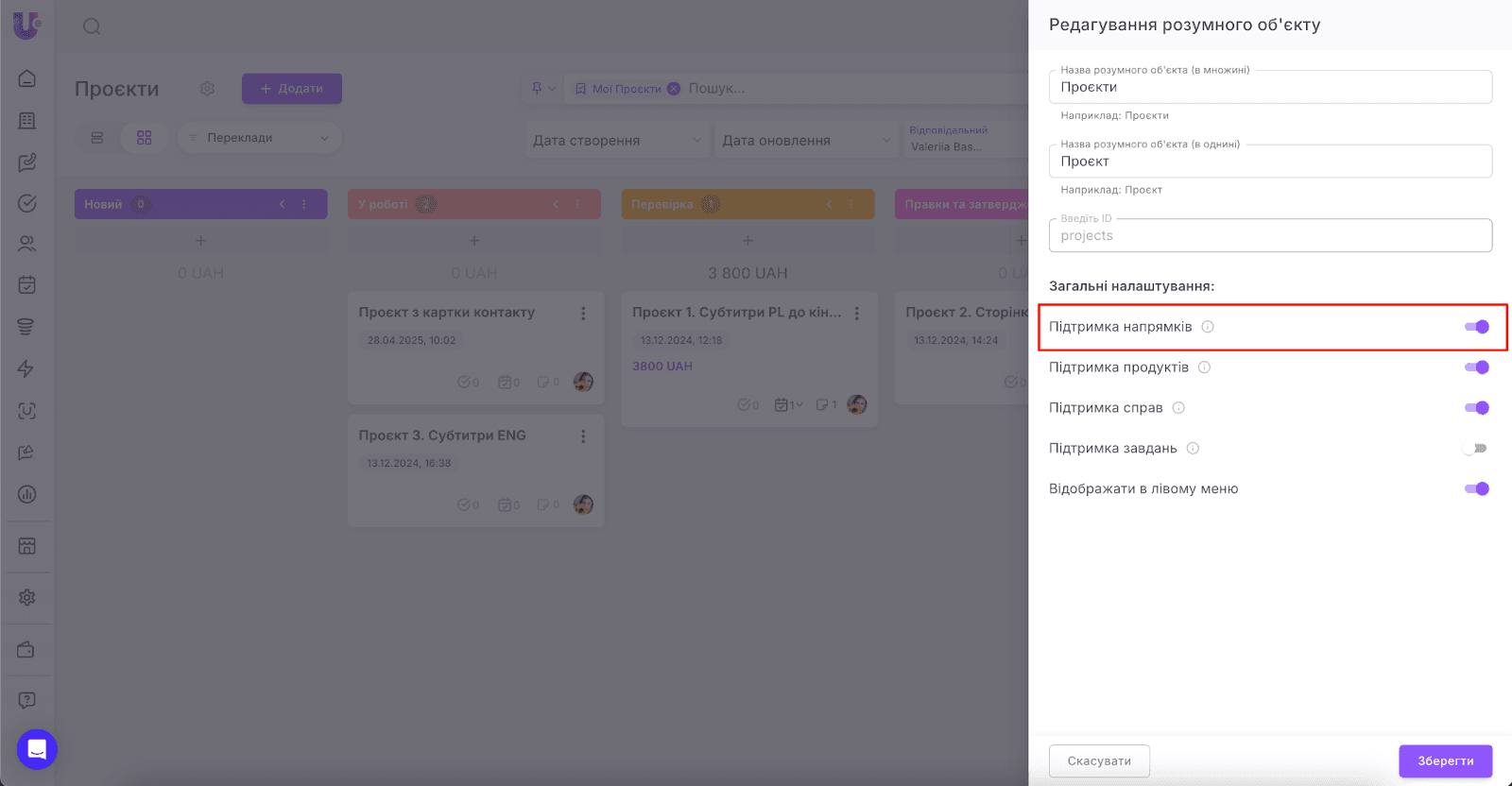Switch to kanban grid view icon
The image size is (1512, 786).
pyautogui.click(x=145, y=138)
